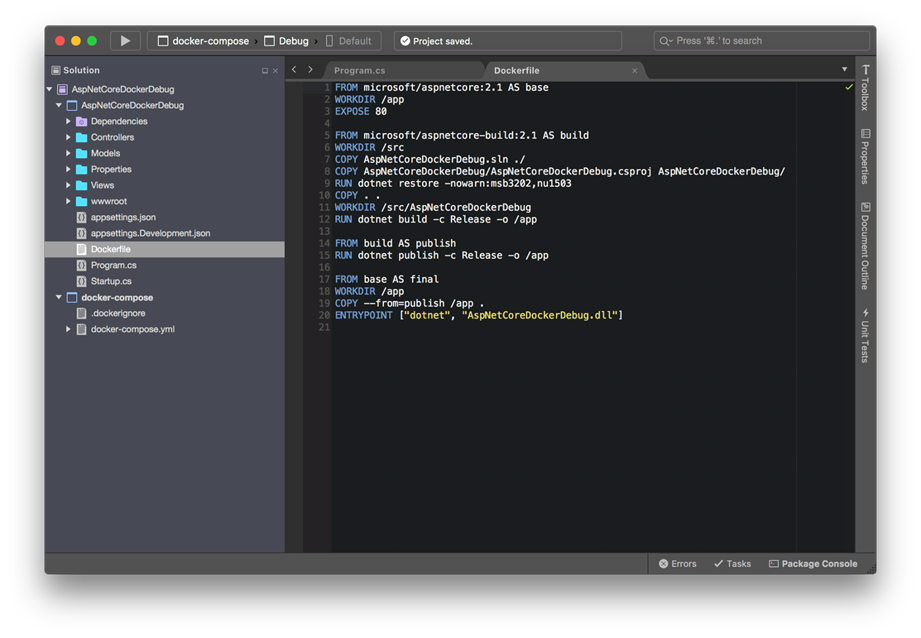This screenshot has height=638, width=921.
Task: Open the Package Console pad
Action: click(813, 563)
